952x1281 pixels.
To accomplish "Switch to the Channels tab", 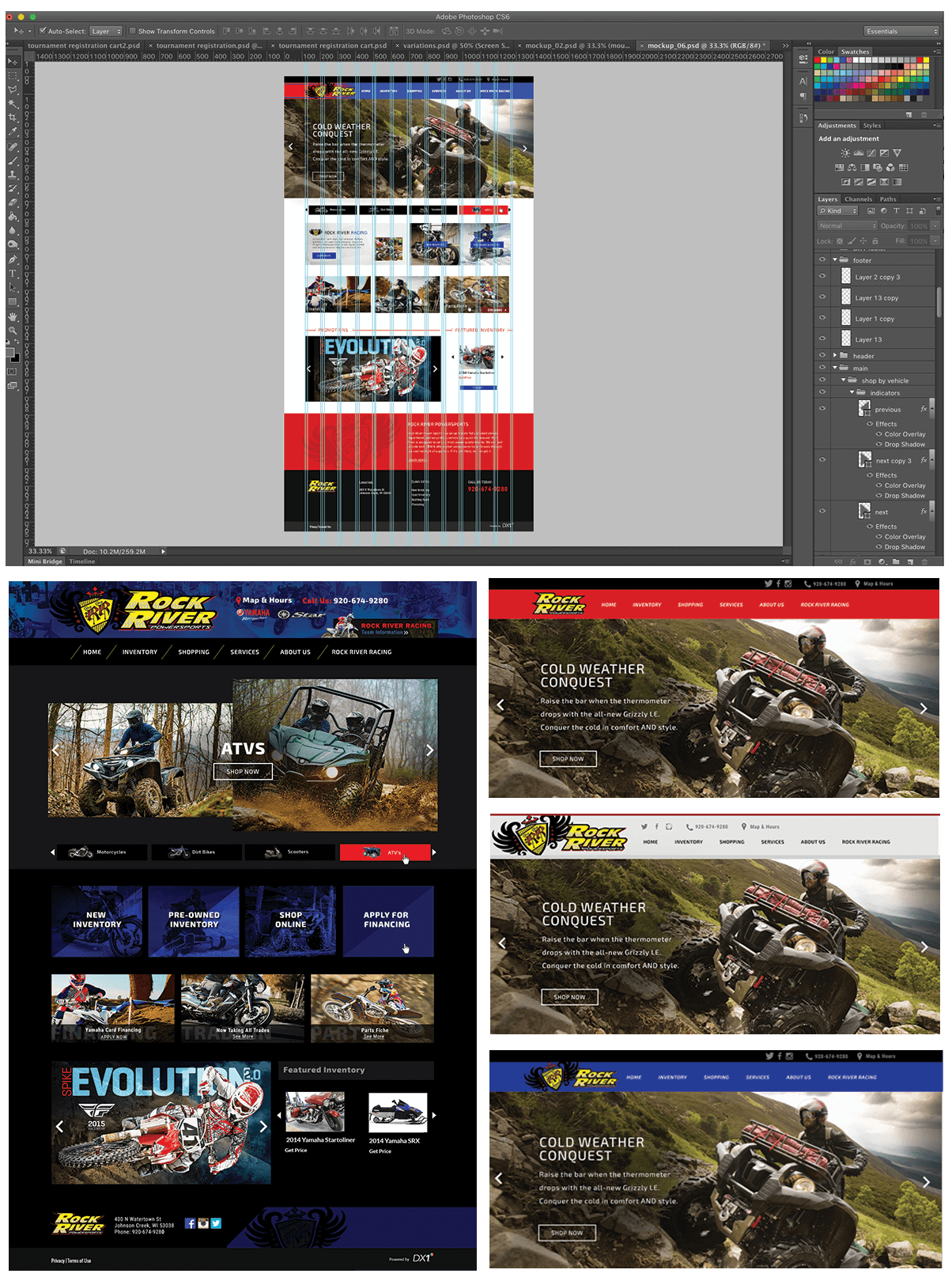I will click(858, 199).
